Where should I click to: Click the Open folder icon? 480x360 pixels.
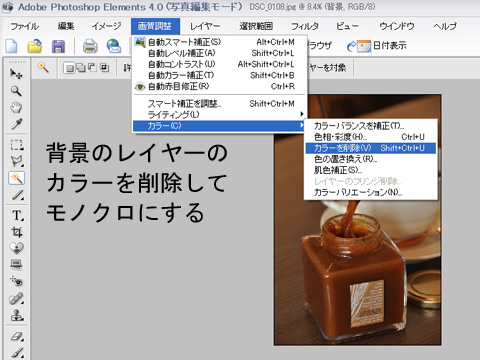35,46
